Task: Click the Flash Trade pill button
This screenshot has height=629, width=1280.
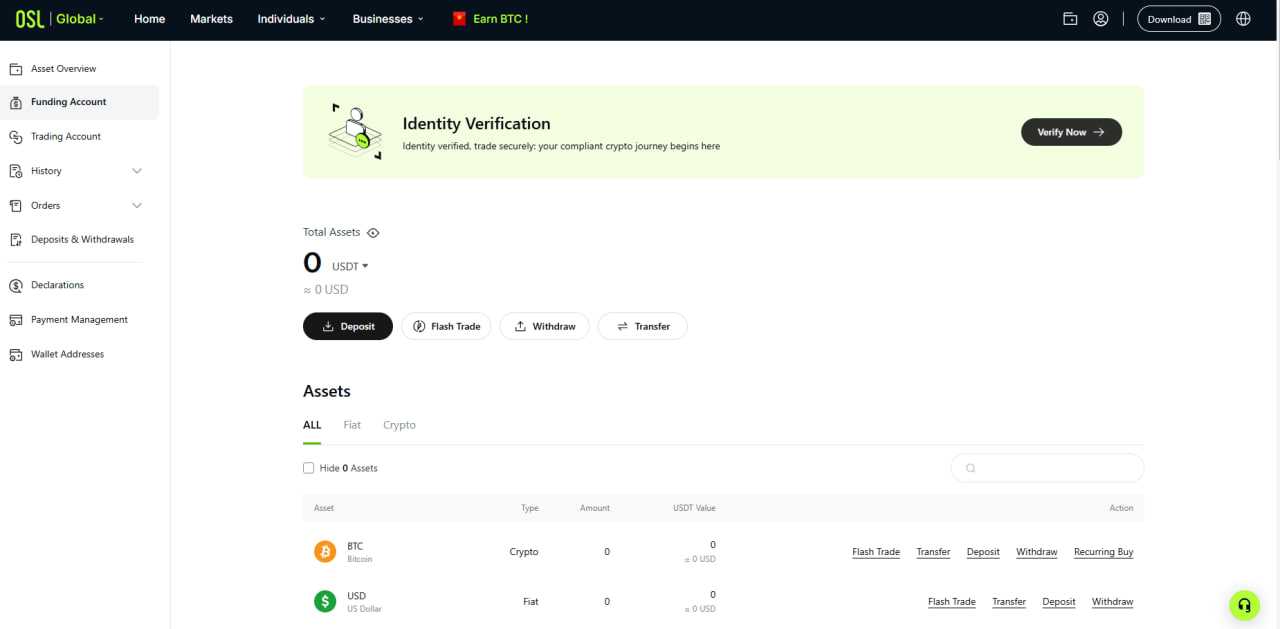Action: click(446, 326)
